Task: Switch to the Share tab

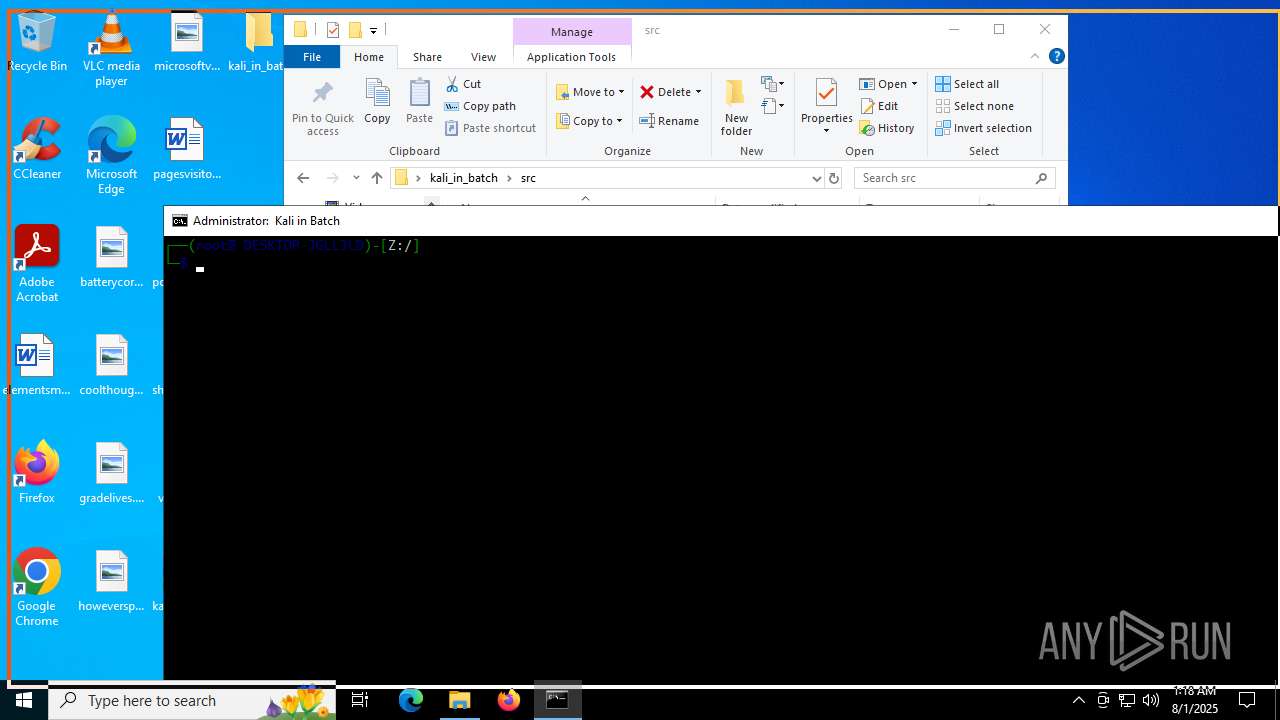Action: pos(427,57)
